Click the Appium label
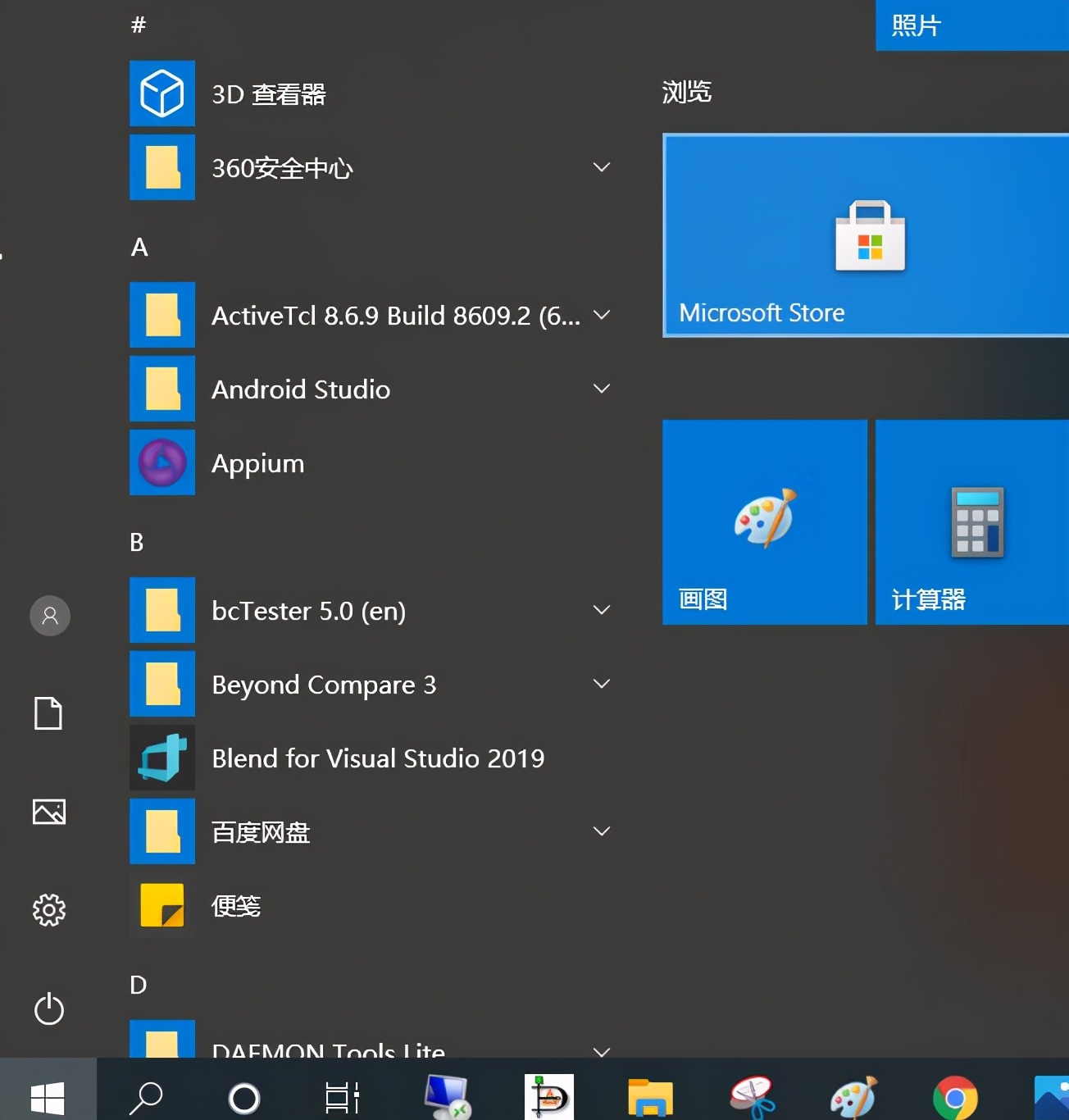Screen dimensions: 1069x1120 [258, 464]
